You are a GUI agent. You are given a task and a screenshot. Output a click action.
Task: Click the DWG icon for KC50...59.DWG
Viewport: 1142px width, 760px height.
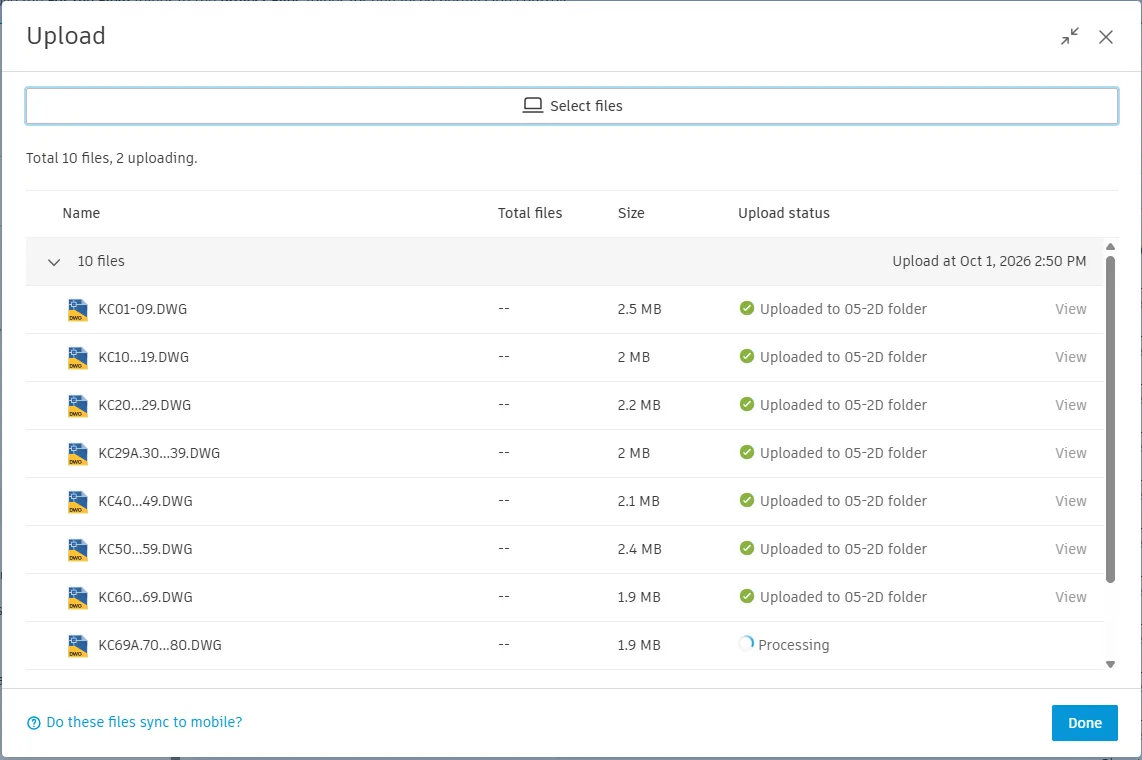click(78, 550)
